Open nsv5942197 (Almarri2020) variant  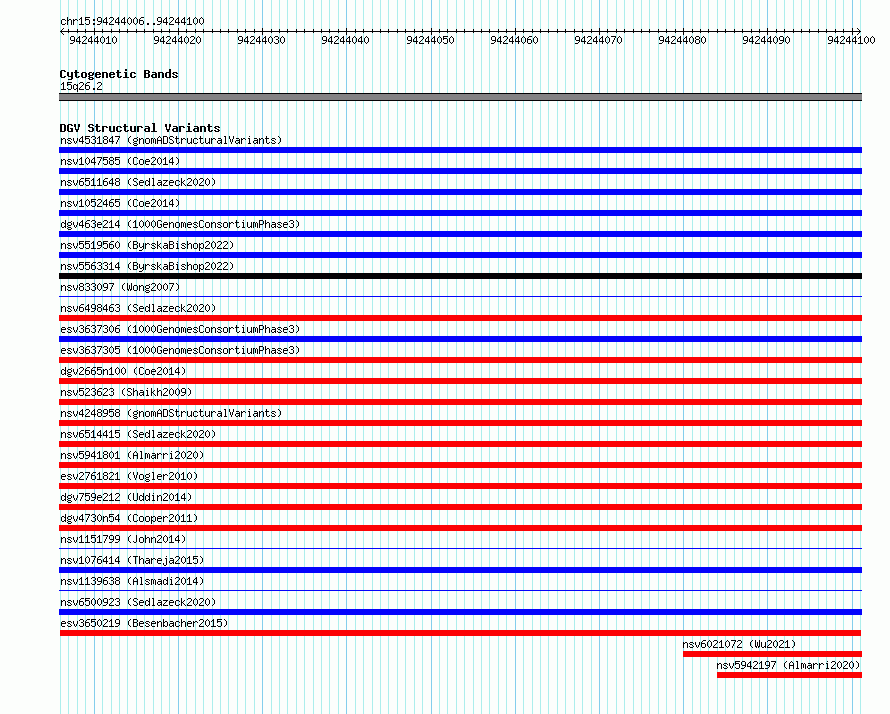(788, 665)
